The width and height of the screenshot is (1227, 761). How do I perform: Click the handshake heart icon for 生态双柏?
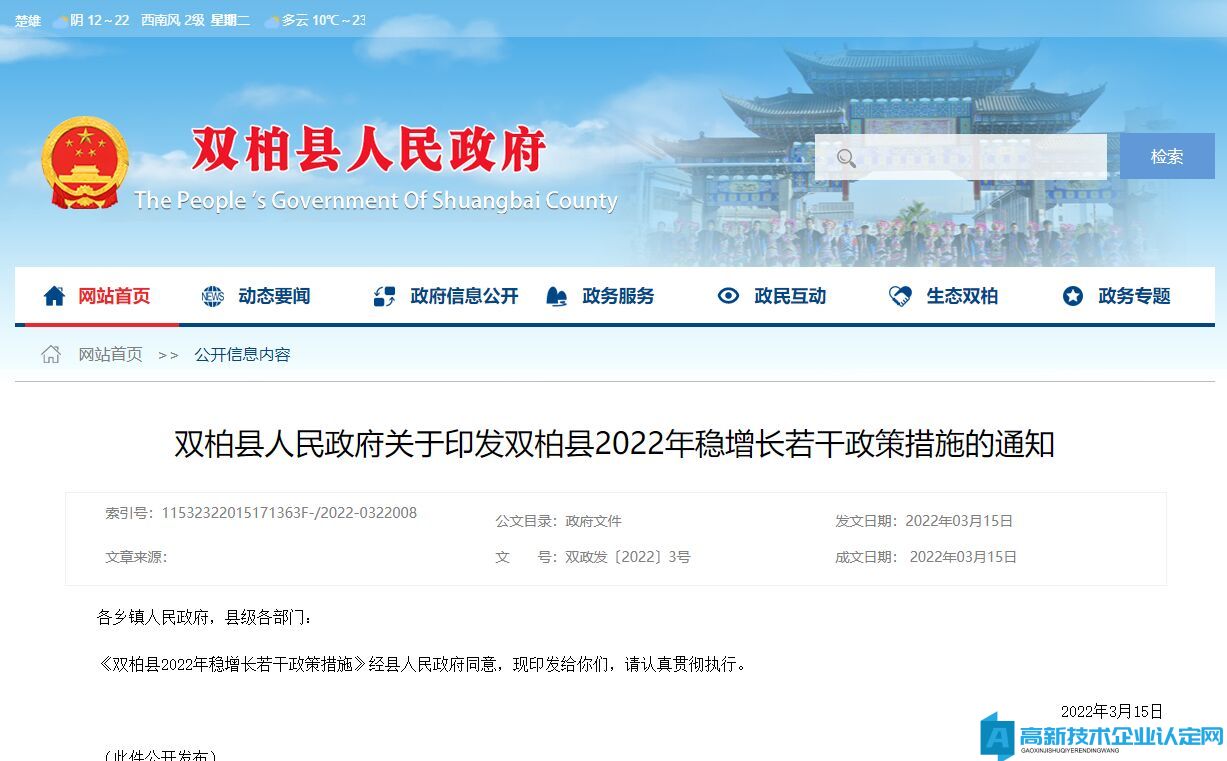[x=900, y=296]
